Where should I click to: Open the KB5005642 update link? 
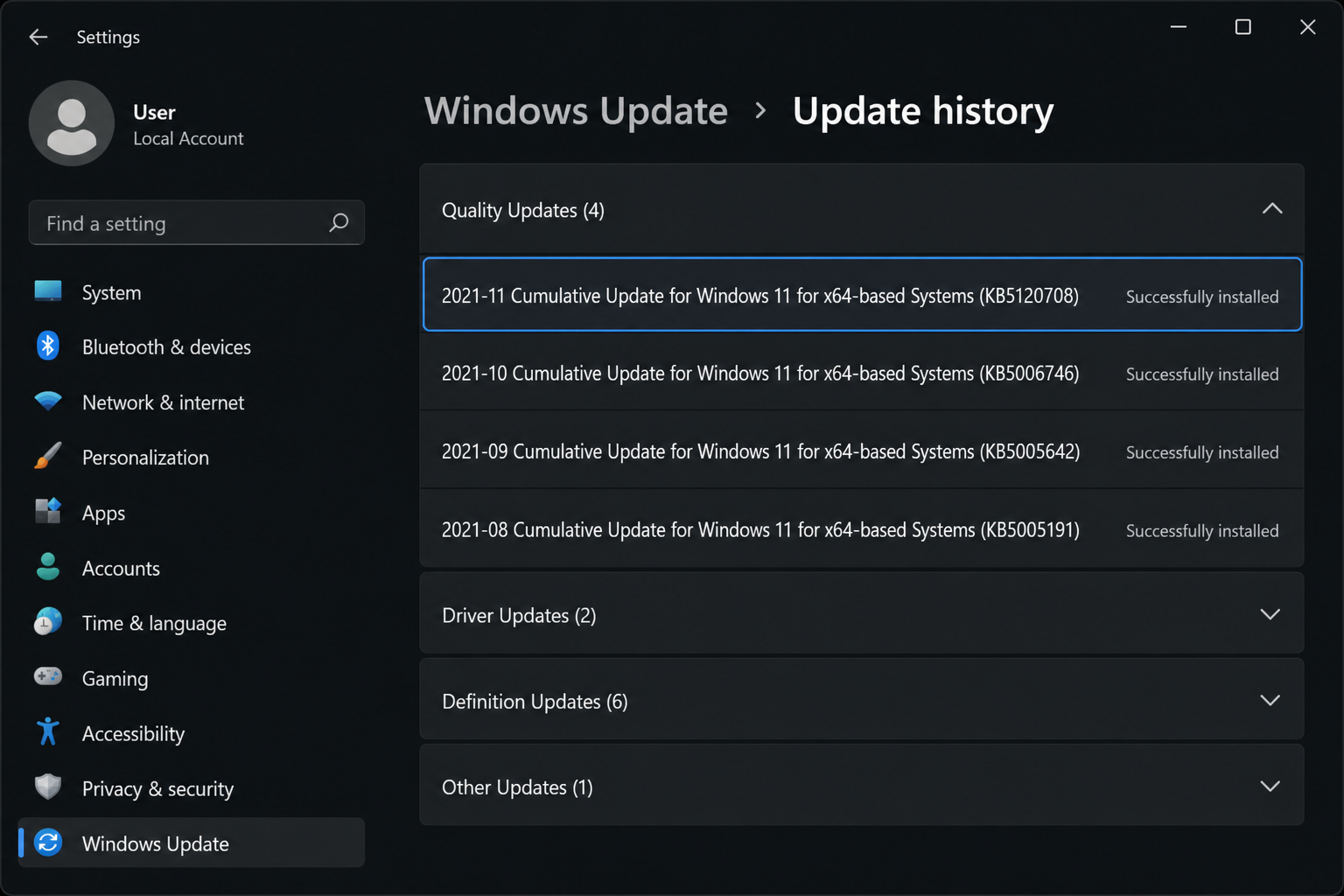760,451
